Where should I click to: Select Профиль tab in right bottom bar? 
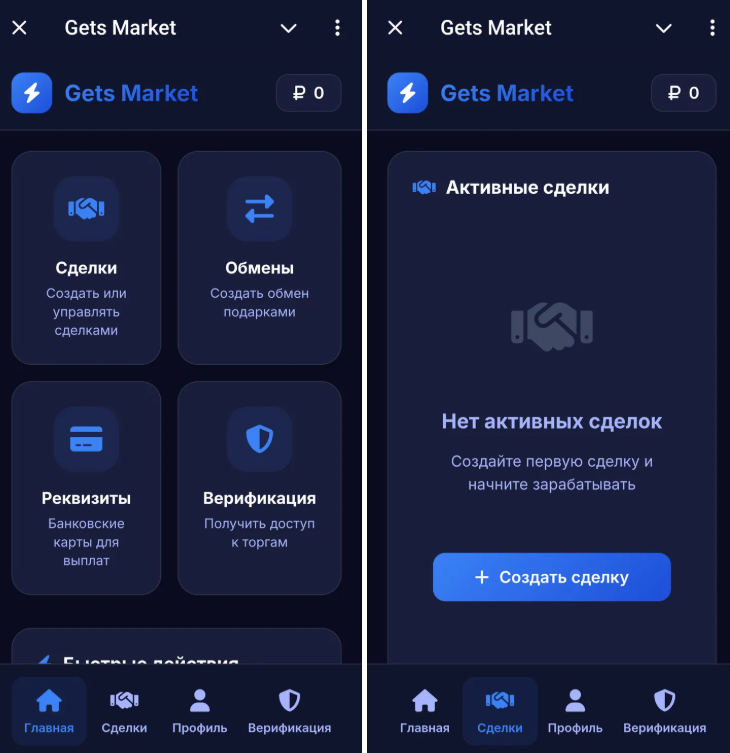click(575, 711)
